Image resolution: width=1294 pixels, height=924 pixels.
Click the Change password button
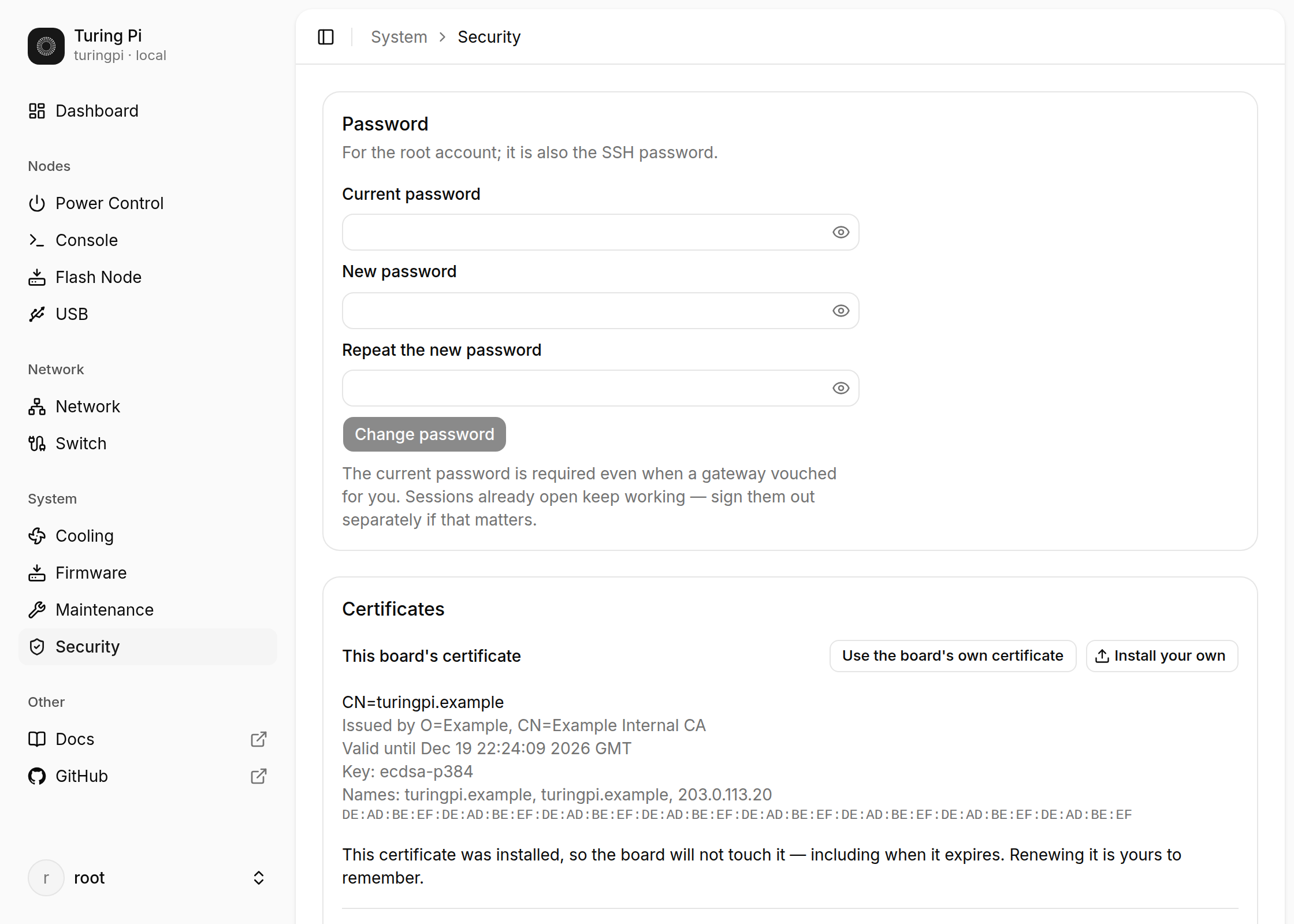(425, 434)
